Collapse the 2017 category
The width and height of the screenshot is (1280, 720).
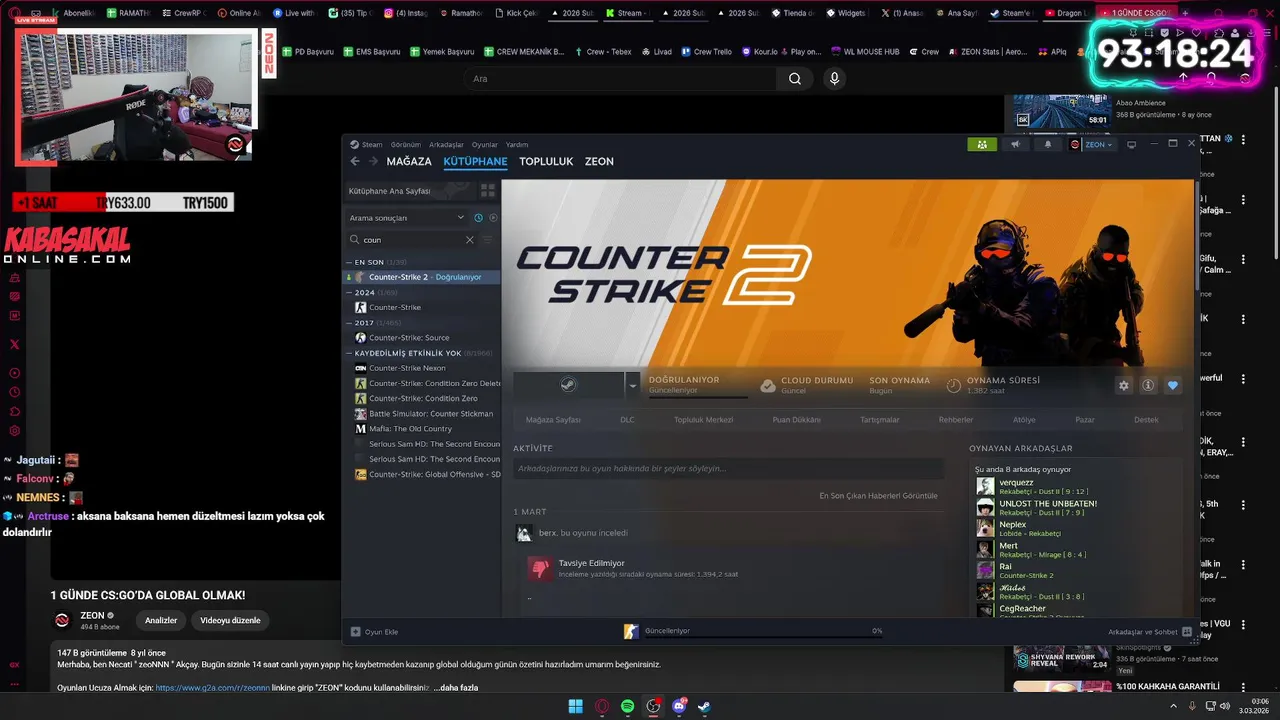(x=349, y=323)
